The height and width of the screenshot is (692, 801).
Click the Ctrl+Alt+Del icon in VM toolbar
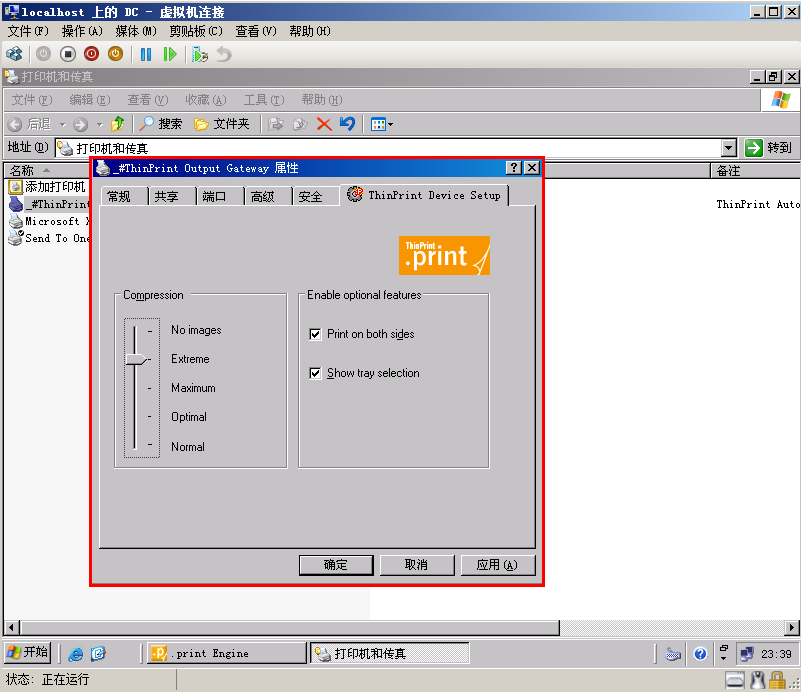point(14,54)
